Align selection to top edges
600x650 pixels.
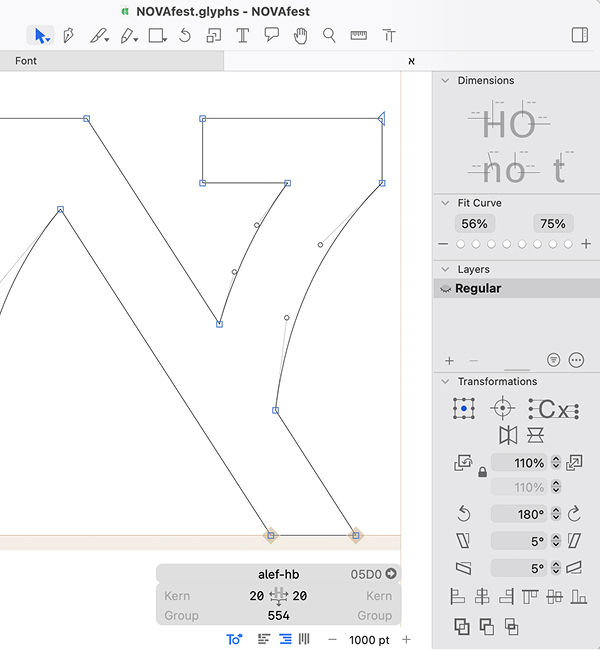click(530, 597)
